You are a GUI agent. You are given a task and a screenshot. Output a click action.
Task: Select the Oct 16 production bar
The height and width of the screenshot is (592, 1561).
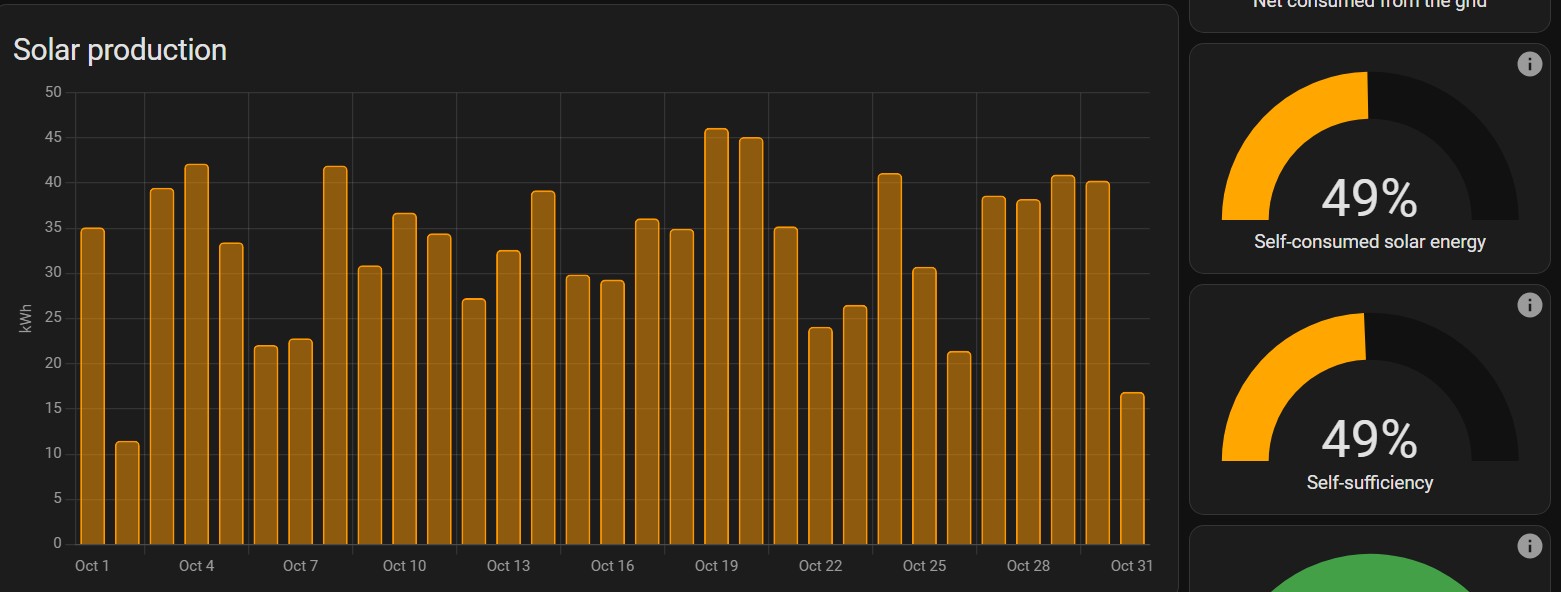tap(613, 412)
